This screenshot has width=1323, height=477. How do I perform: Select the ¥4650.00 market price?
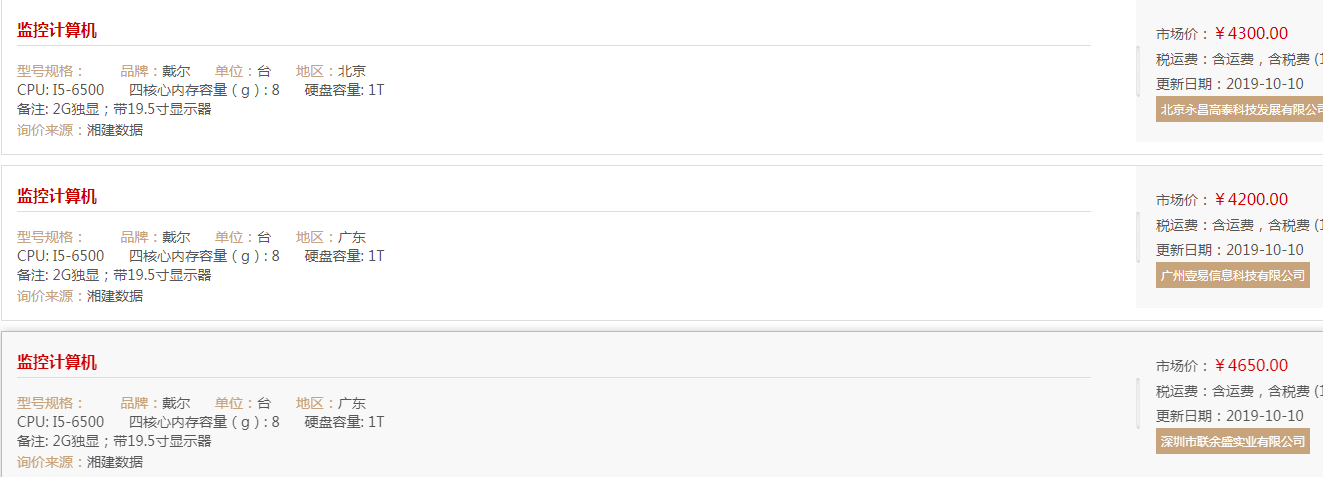(1251, 365)
